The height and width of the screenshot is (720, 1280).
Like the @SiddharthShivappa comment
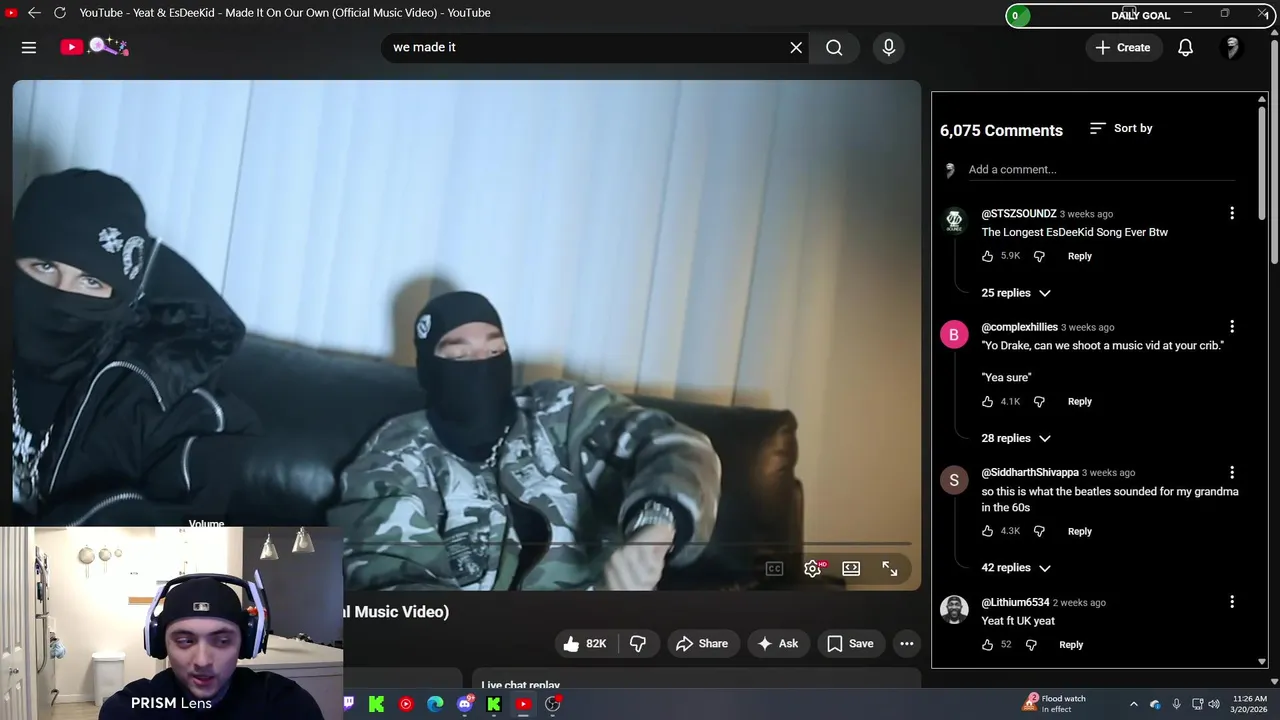pos(988,531)
